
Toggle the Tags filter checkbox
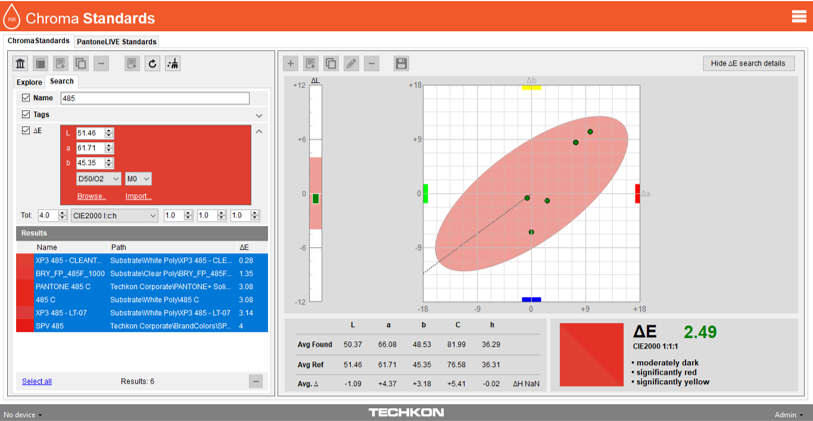tap(26, 115)
